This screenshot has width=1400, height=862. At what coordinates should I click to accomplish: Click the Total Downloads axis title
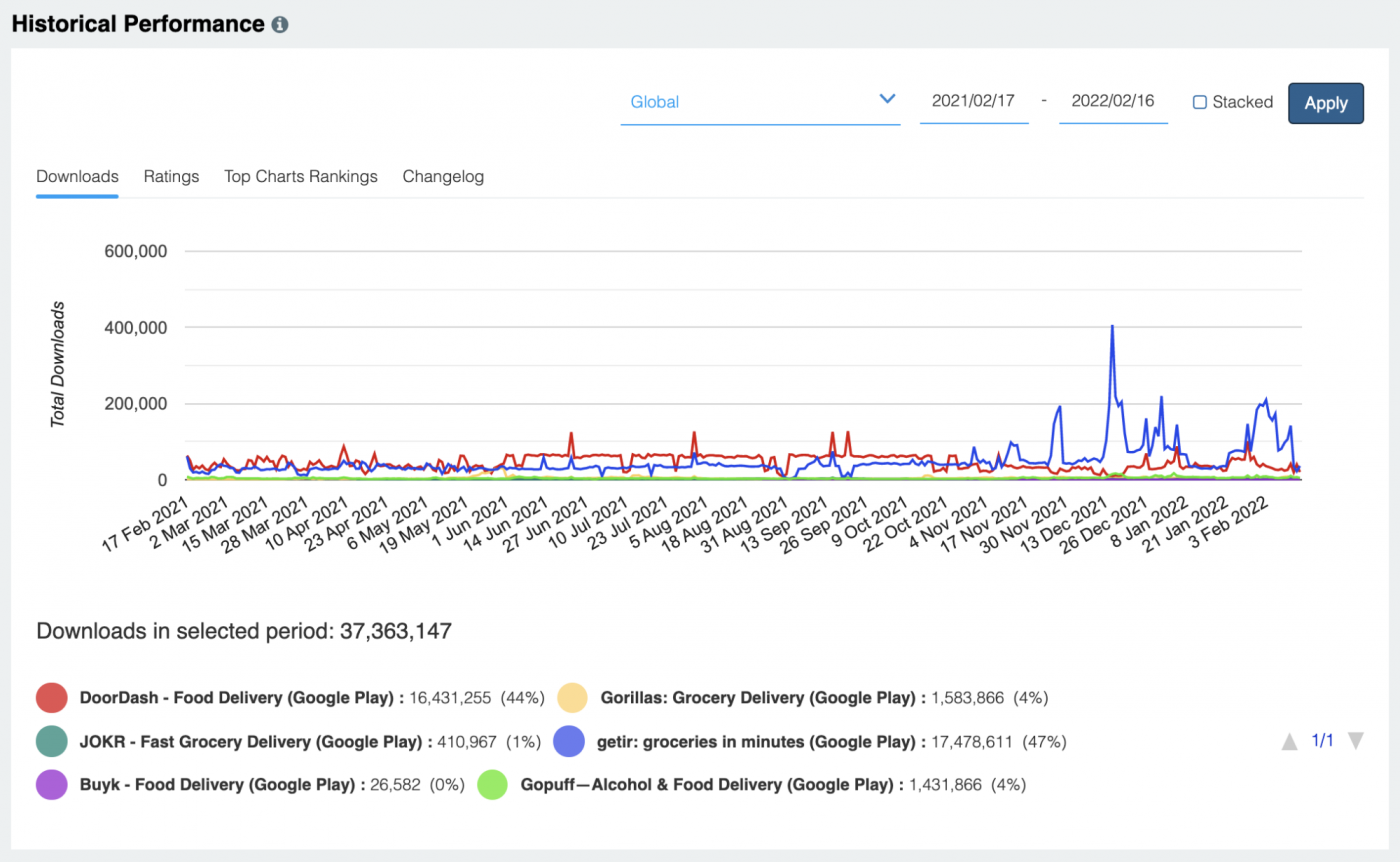click(x=58, y=364)
